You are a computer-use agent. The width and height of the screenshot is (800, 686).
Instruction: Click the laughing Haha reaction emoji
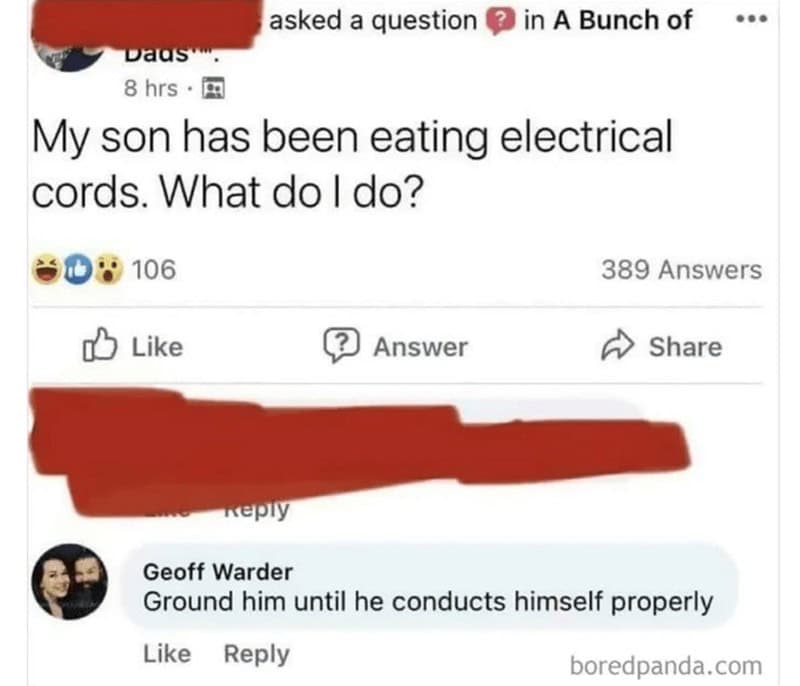45,269
